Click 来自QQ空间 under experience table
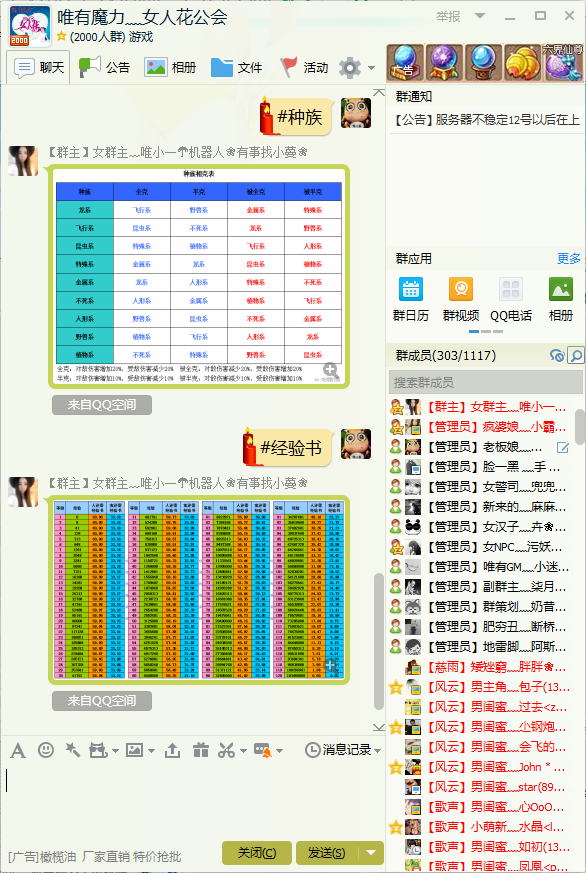Viewport: 586px width, 873px height. point(102,700)
